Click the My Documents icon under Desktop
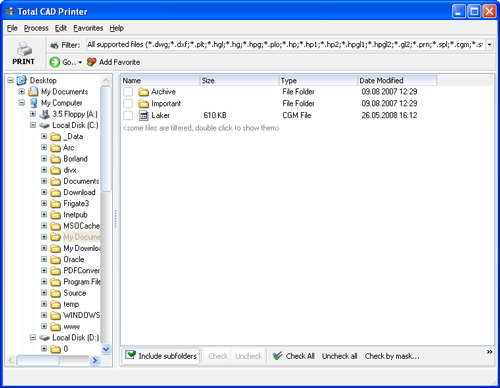The image size is (500, 388). (x=33, y=91)
